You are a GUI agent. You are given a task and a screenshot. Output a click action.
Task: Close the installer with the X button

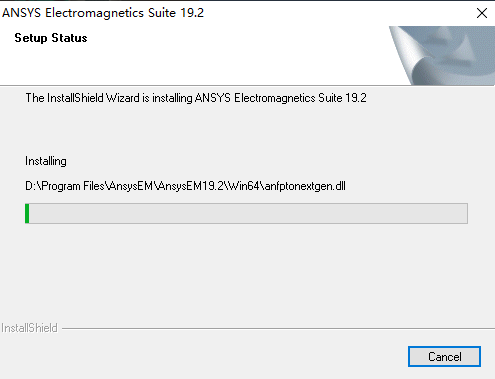pyautogui.click(x=482, y=13)
